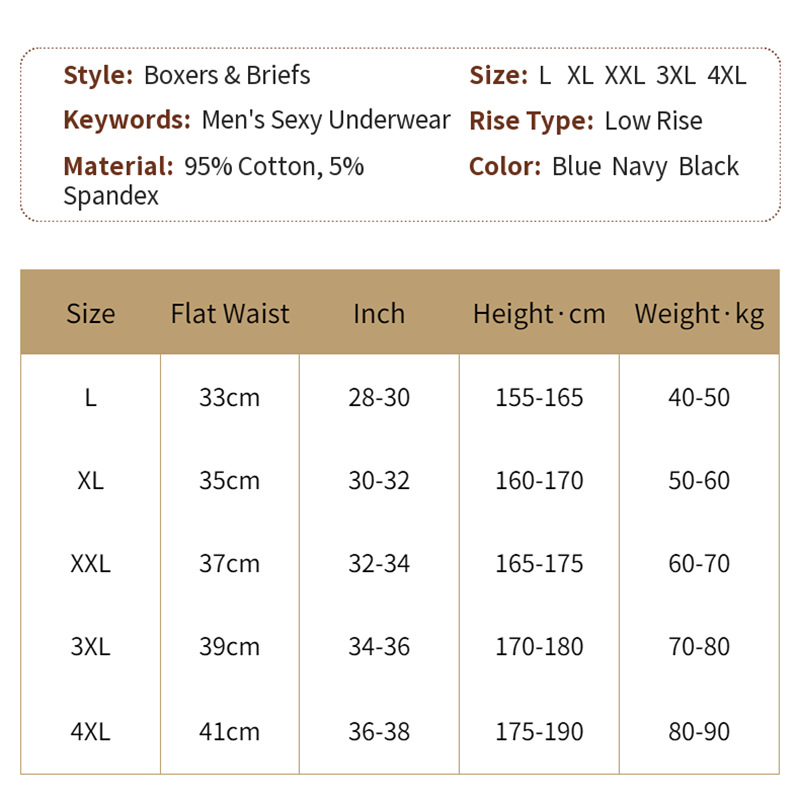Click the '165-175' height cell
This screenshot has height=800, width=800.
click(539, 563)
